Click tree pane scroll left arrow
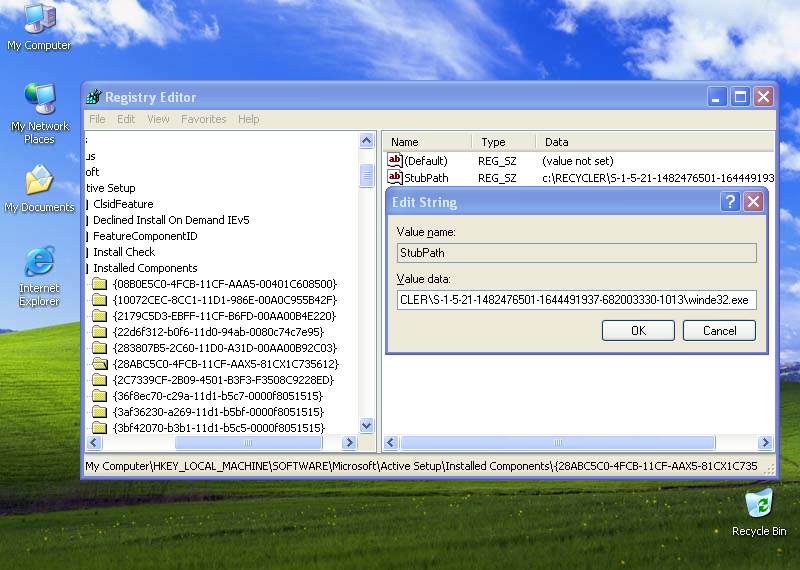This screenshot has height=570, width=800. coord(94,442)
